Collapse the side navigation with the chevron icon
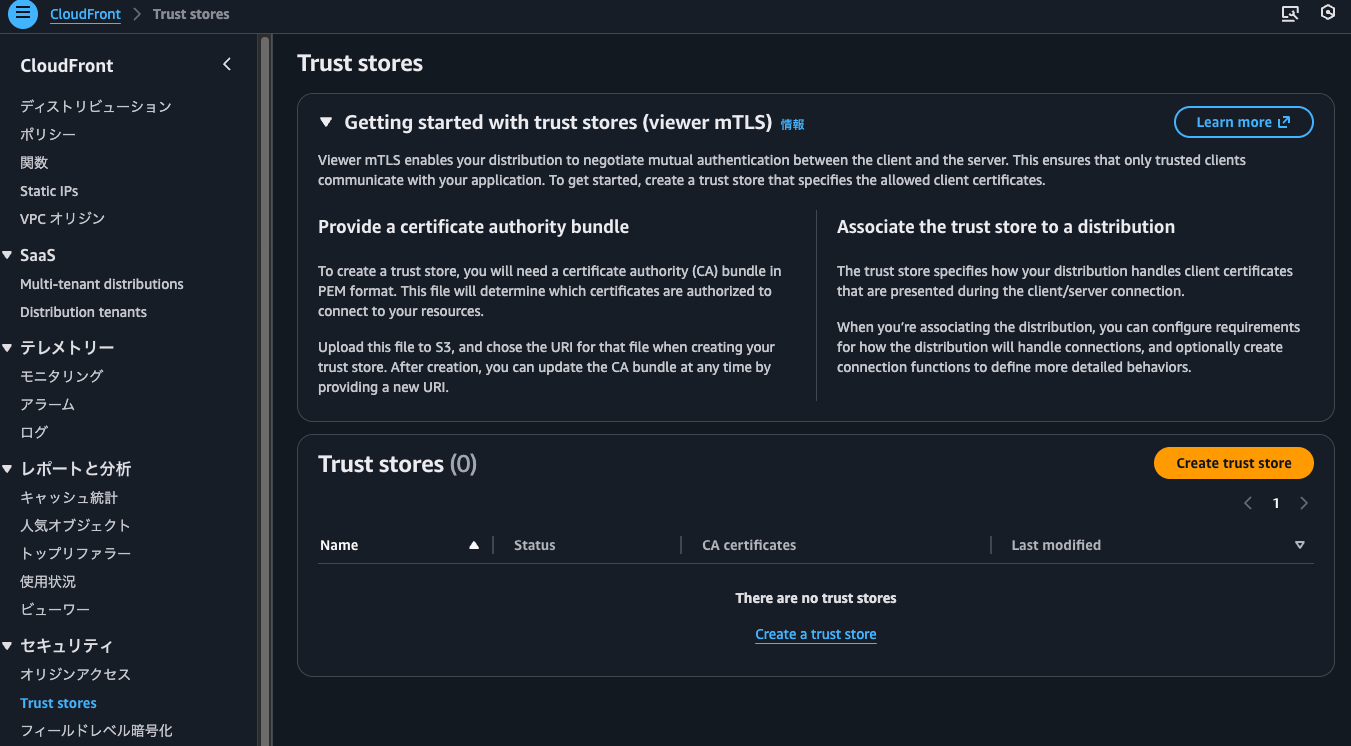Screen dimensions: 1351x746 [227, 63]
